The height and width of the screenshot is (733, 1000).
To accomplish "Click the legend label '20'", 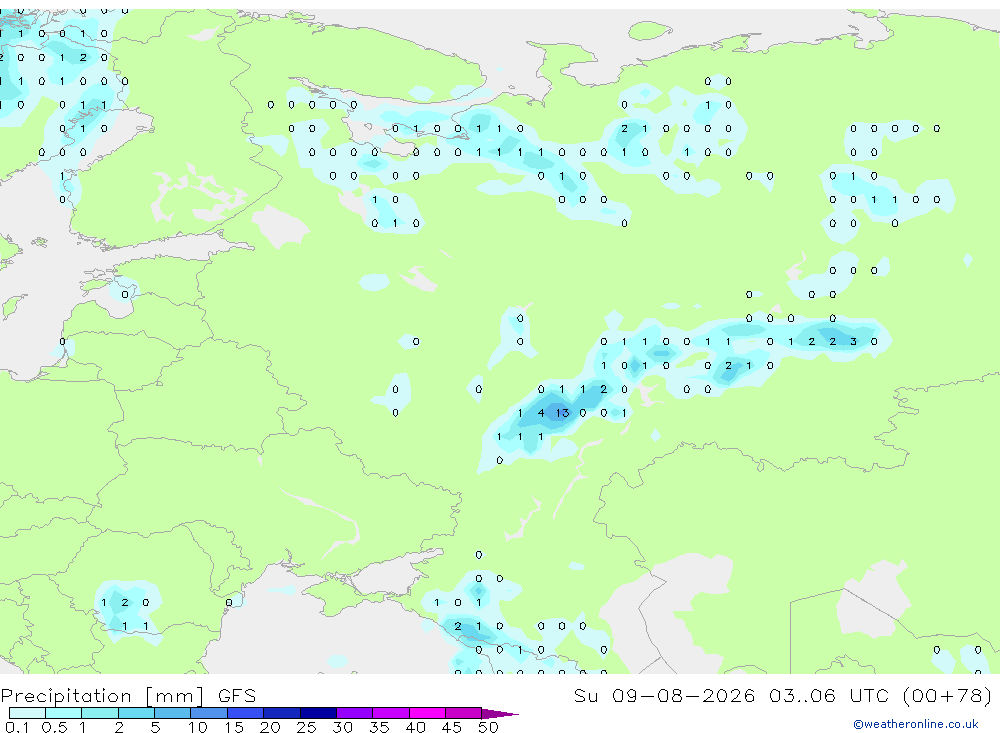I will tap(270, 727).
